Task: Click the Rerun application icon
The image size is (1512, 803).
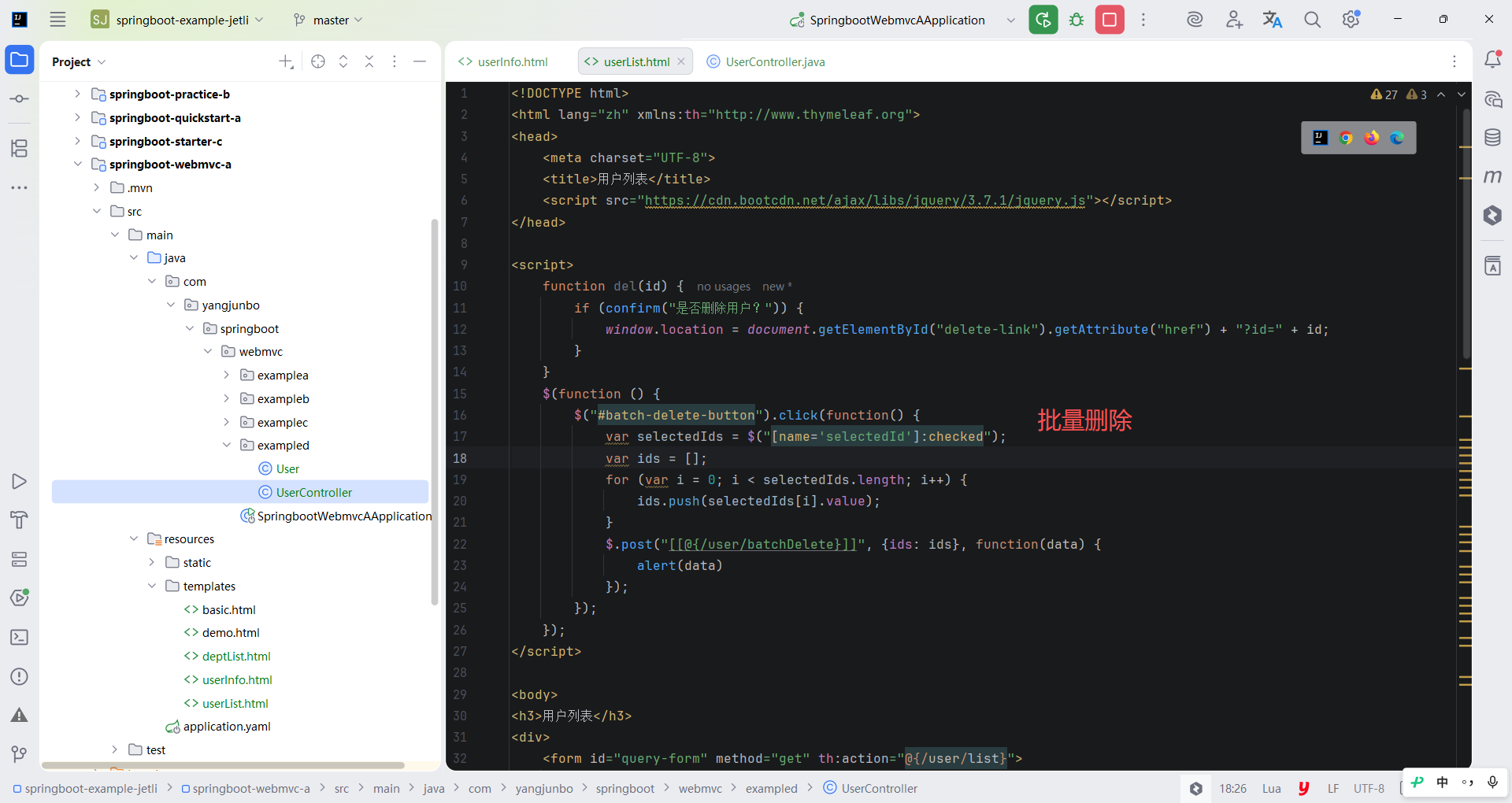Action: tap(1043, 20)
